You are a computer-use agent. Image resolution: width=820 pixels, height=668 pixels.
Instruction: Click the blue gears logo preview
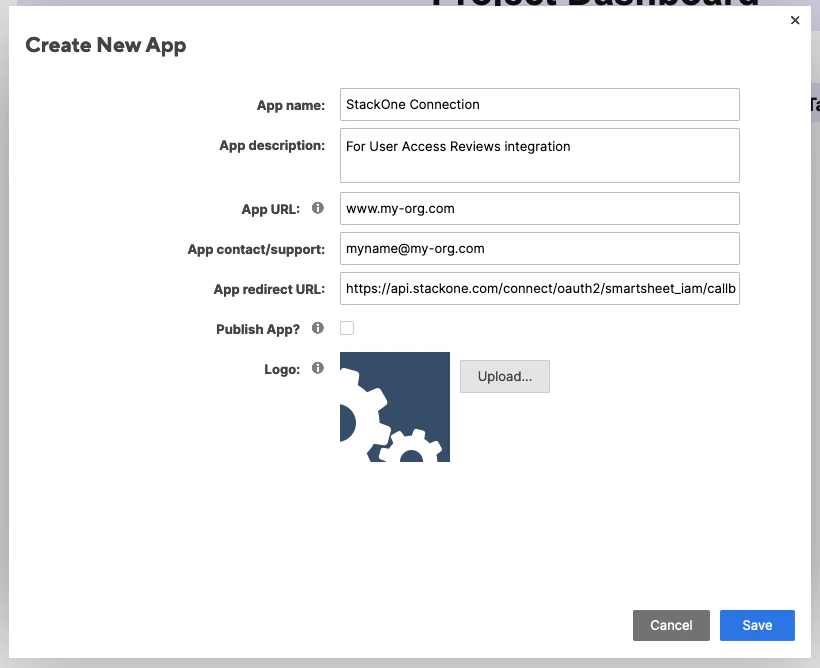394,406
